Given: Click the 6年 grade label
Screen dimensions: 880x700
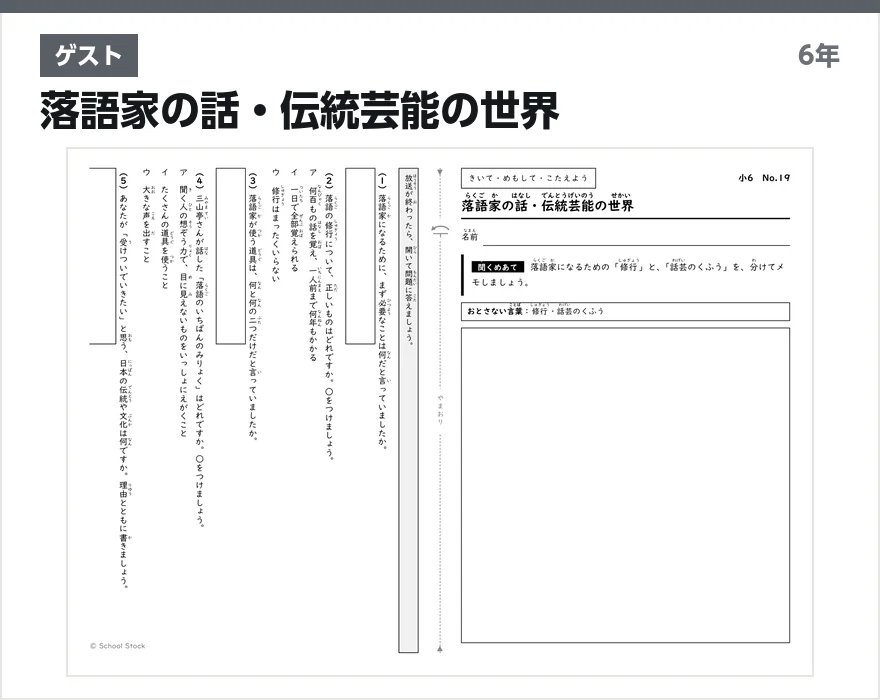Looking at the screenshot, I should coord(818,55).
